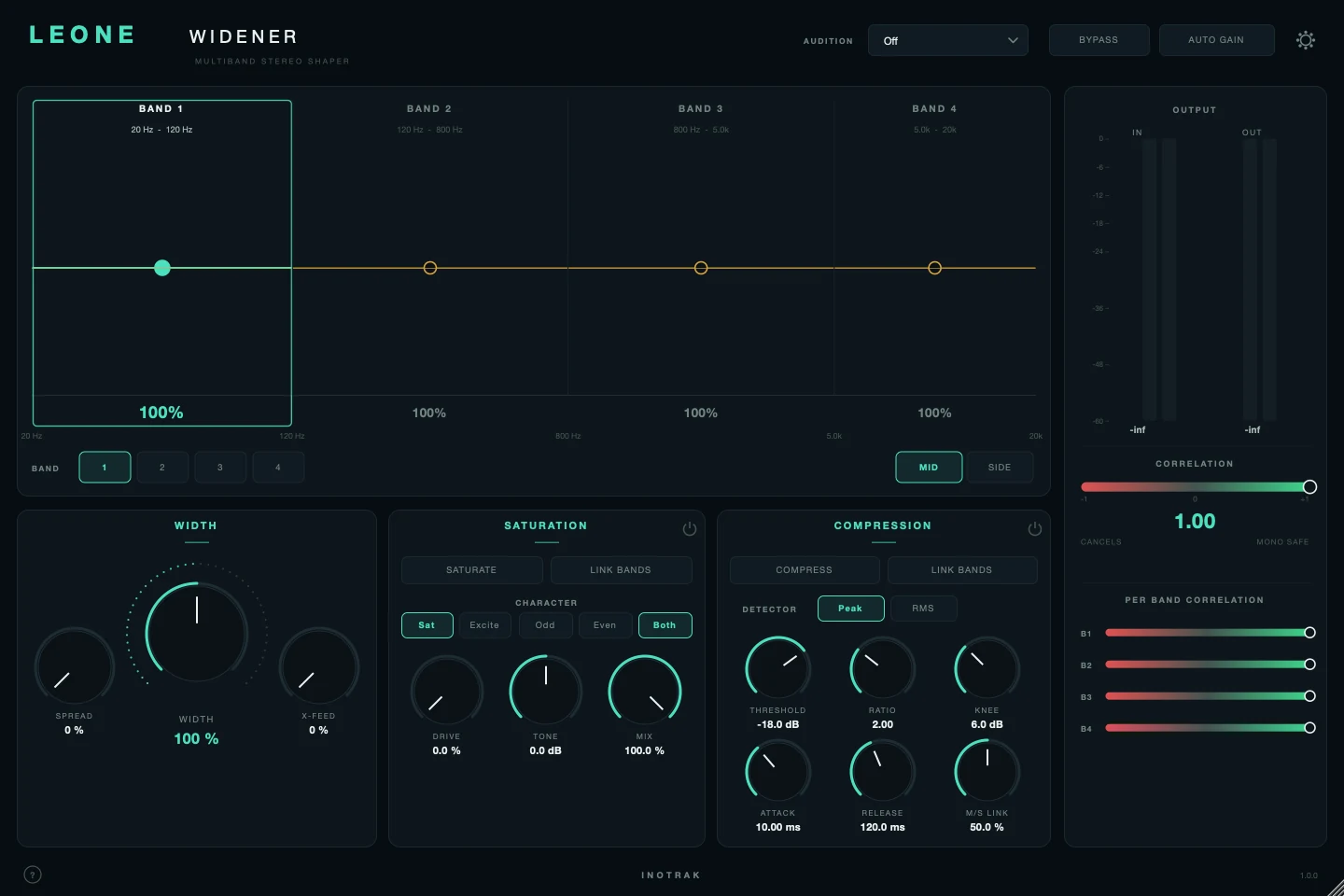Toggle Compression Link Bands

click(x=961, y=570)
